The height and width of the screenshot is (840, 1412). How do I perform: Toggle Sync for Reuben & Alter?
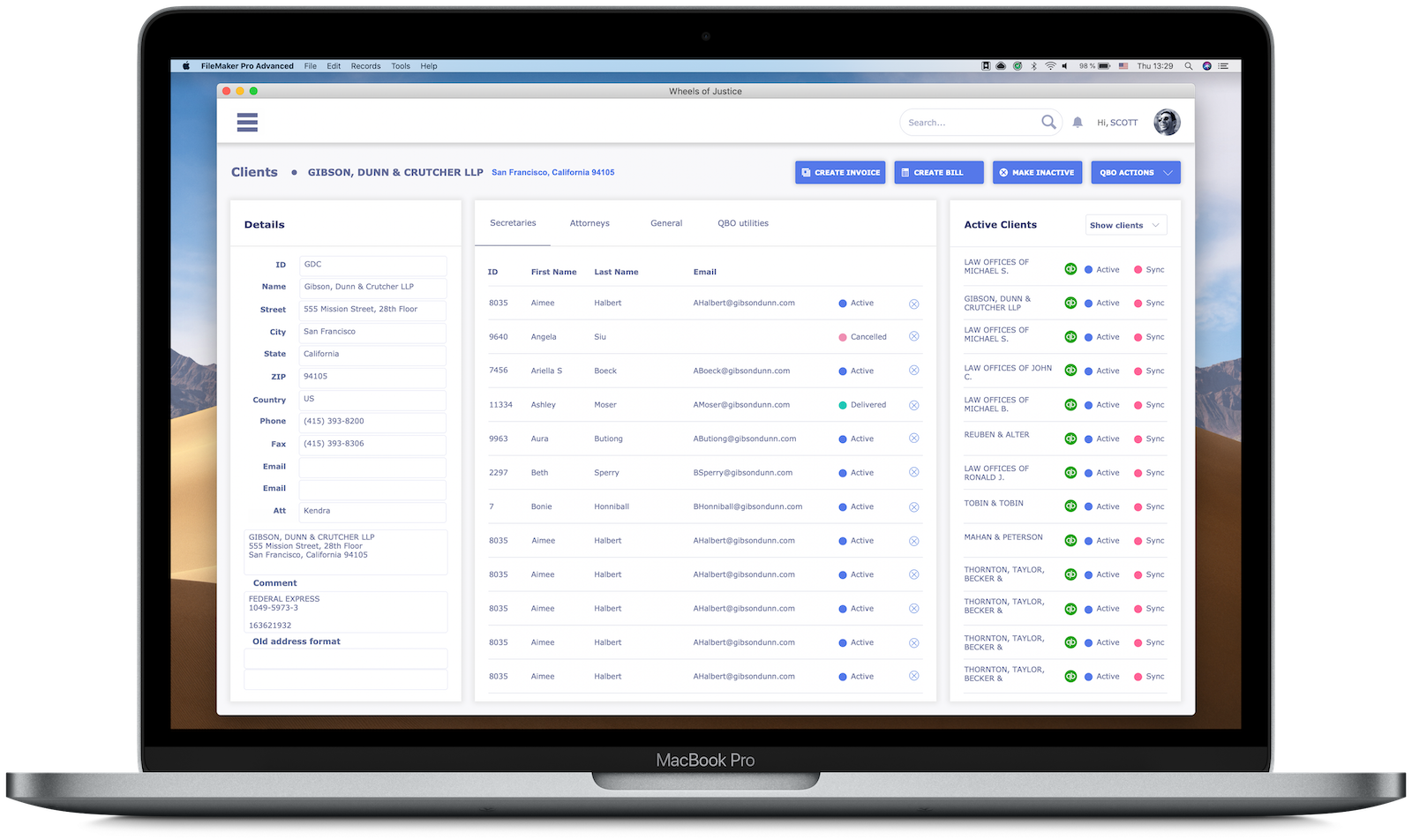coord(1149,439)
